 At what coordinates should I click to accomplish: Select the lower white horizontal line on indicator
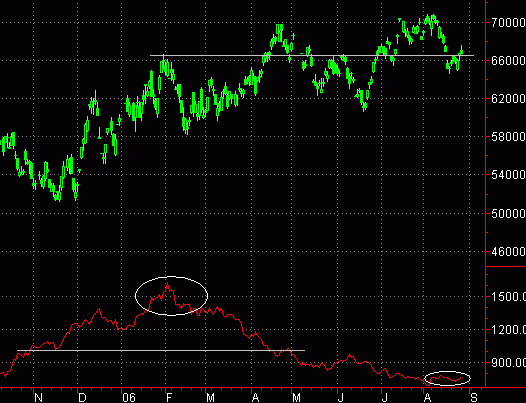click(x=161, y=350)
